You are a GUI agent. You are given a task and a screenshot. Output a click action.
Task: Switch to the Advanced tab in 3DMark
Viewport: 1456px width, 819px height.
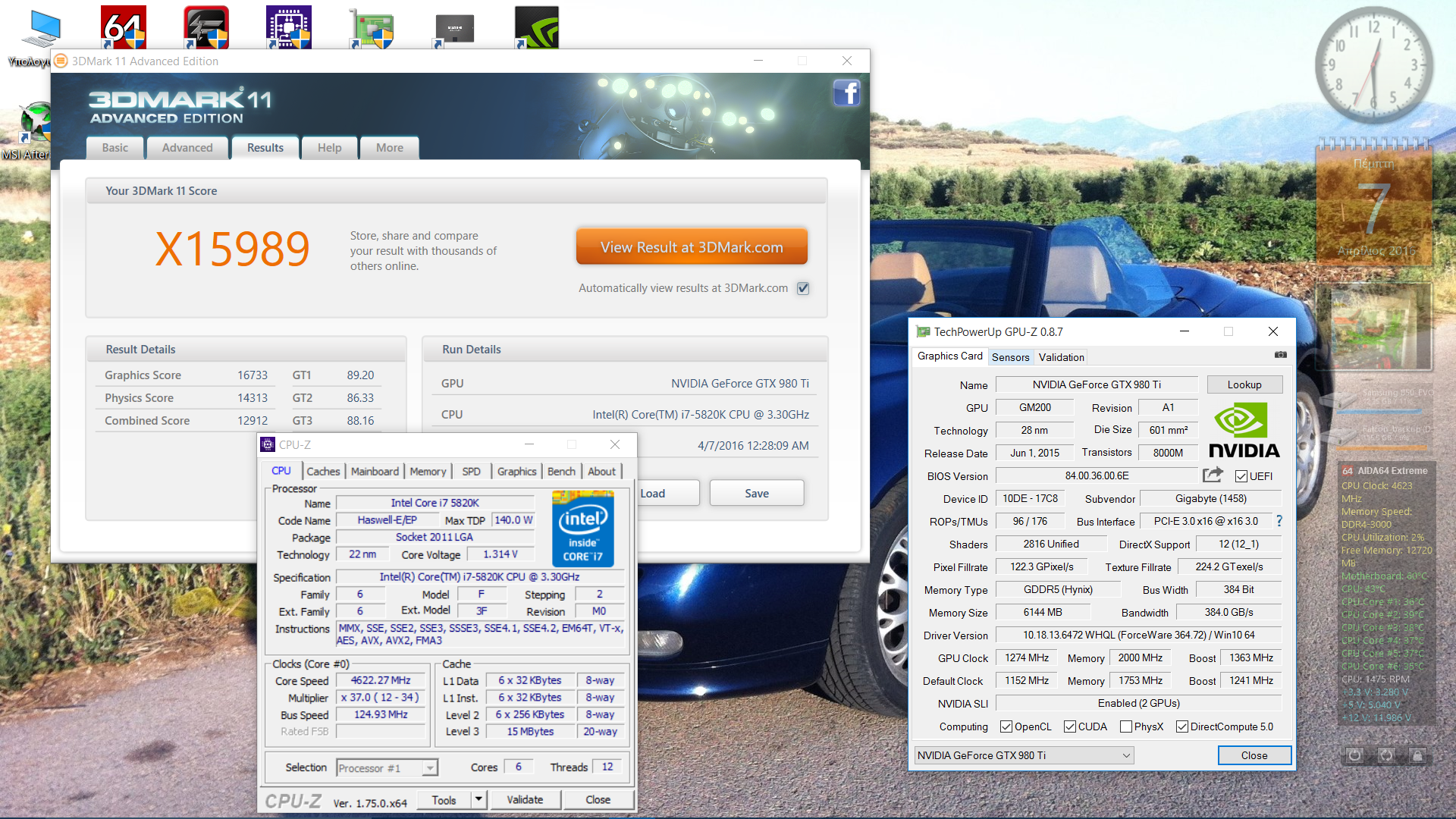[187, 148]
